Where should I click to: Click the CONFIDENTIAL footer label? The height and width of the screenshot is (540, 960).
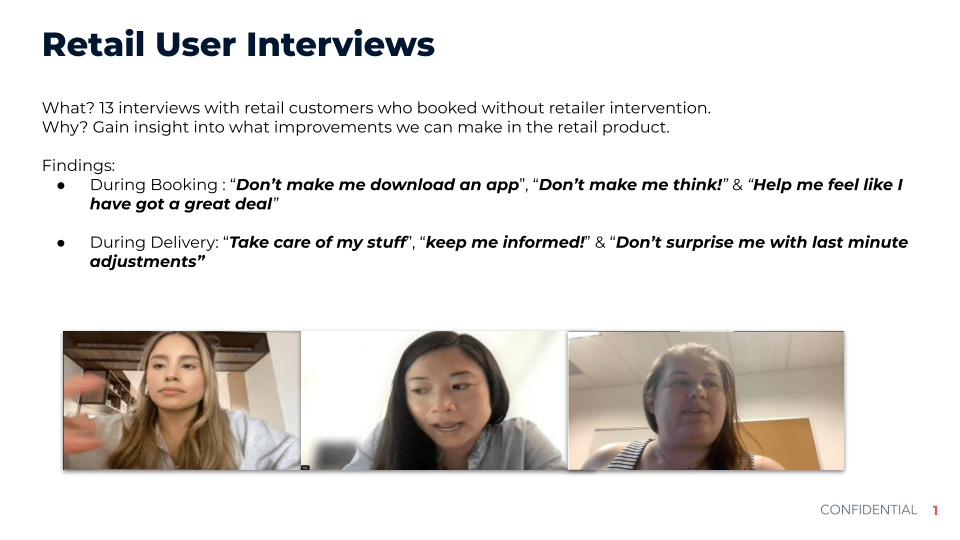coord(868,509)
